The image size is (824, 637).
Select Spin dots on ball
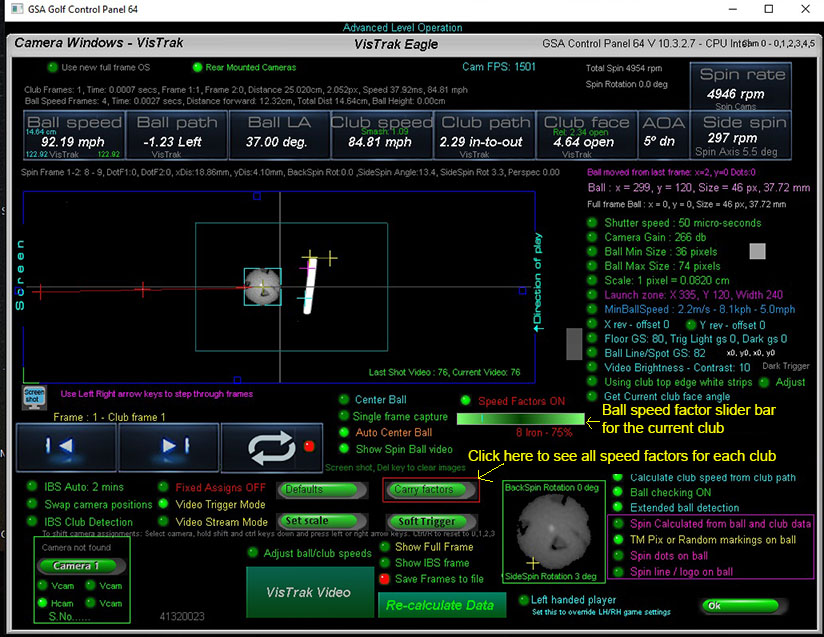(x=619, y=556)
